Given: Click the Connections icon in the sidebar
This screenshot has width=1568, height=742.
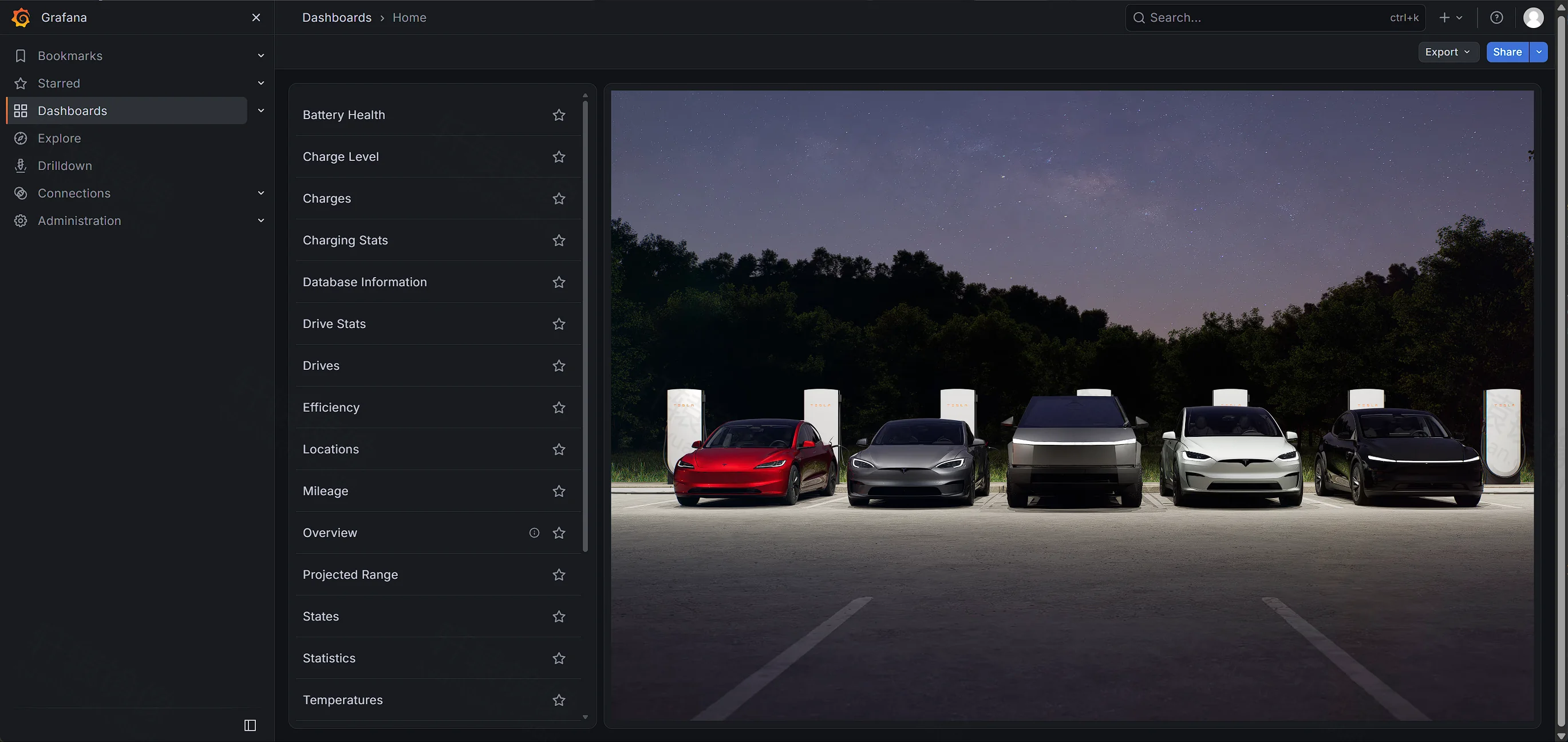Looking at the screenshot, I should point(21,193).
